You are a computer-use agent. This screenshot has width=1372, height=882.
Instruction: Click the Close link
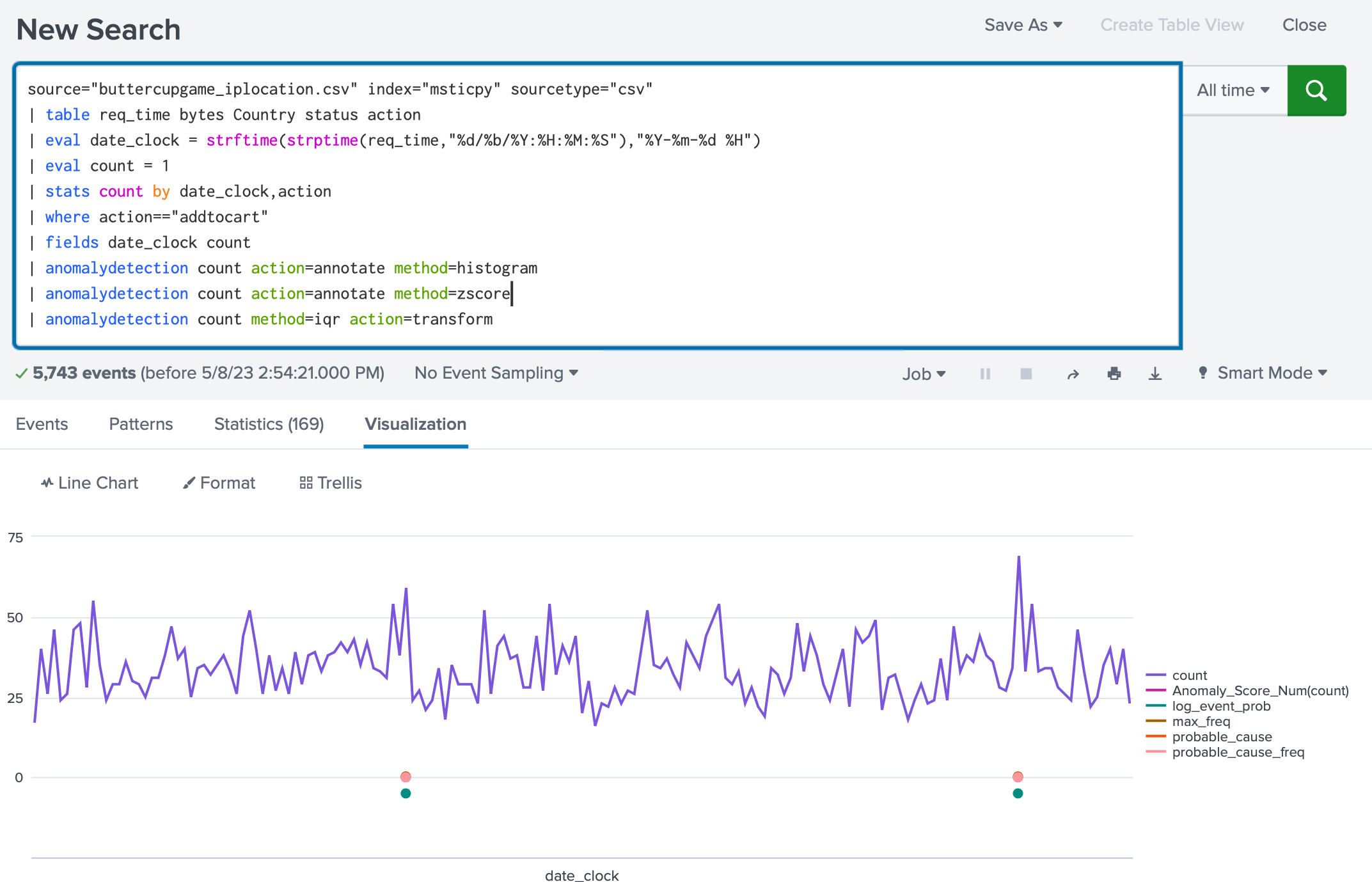[x=1304, y=25]
